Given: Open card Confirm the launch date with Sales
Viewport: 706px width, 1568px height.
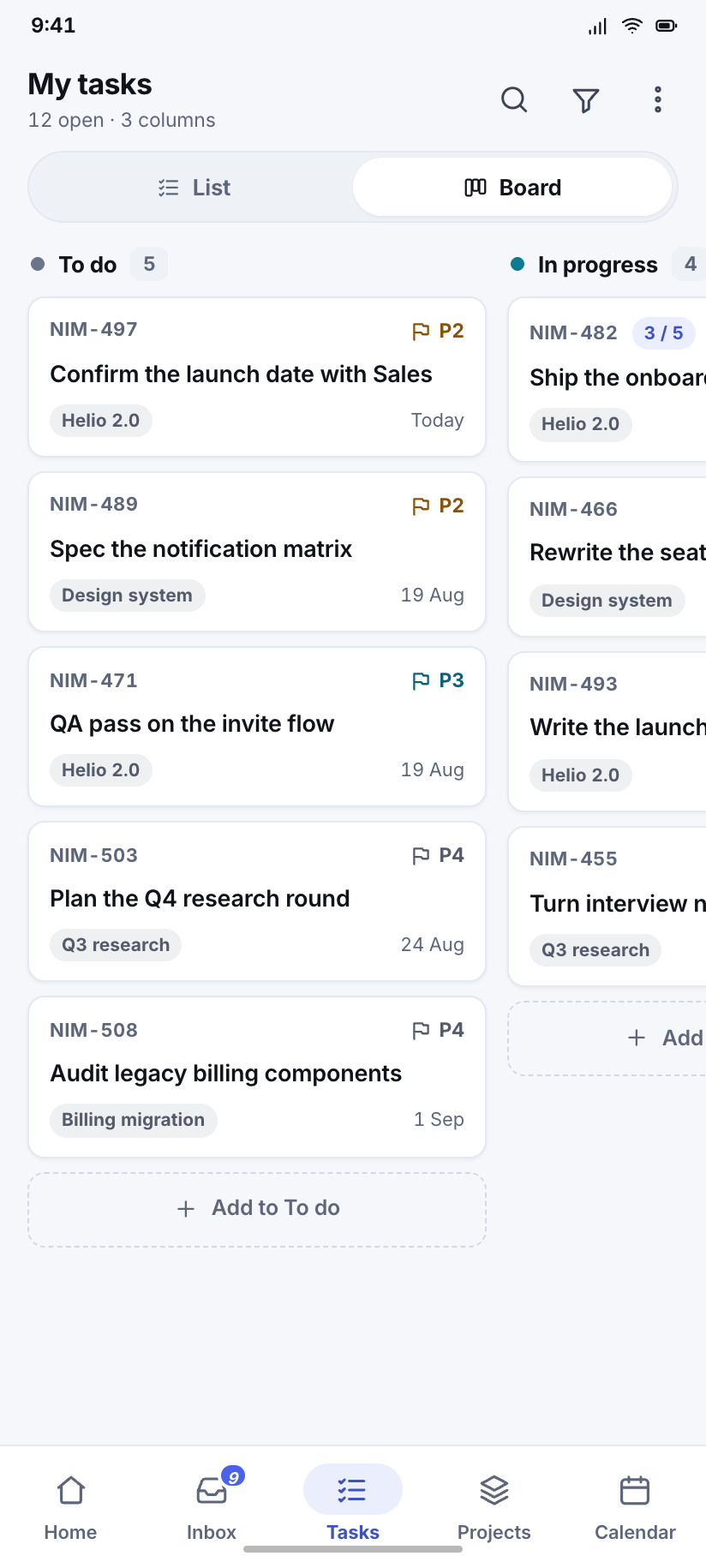Looking at the screenshot, I should (257, 377).
